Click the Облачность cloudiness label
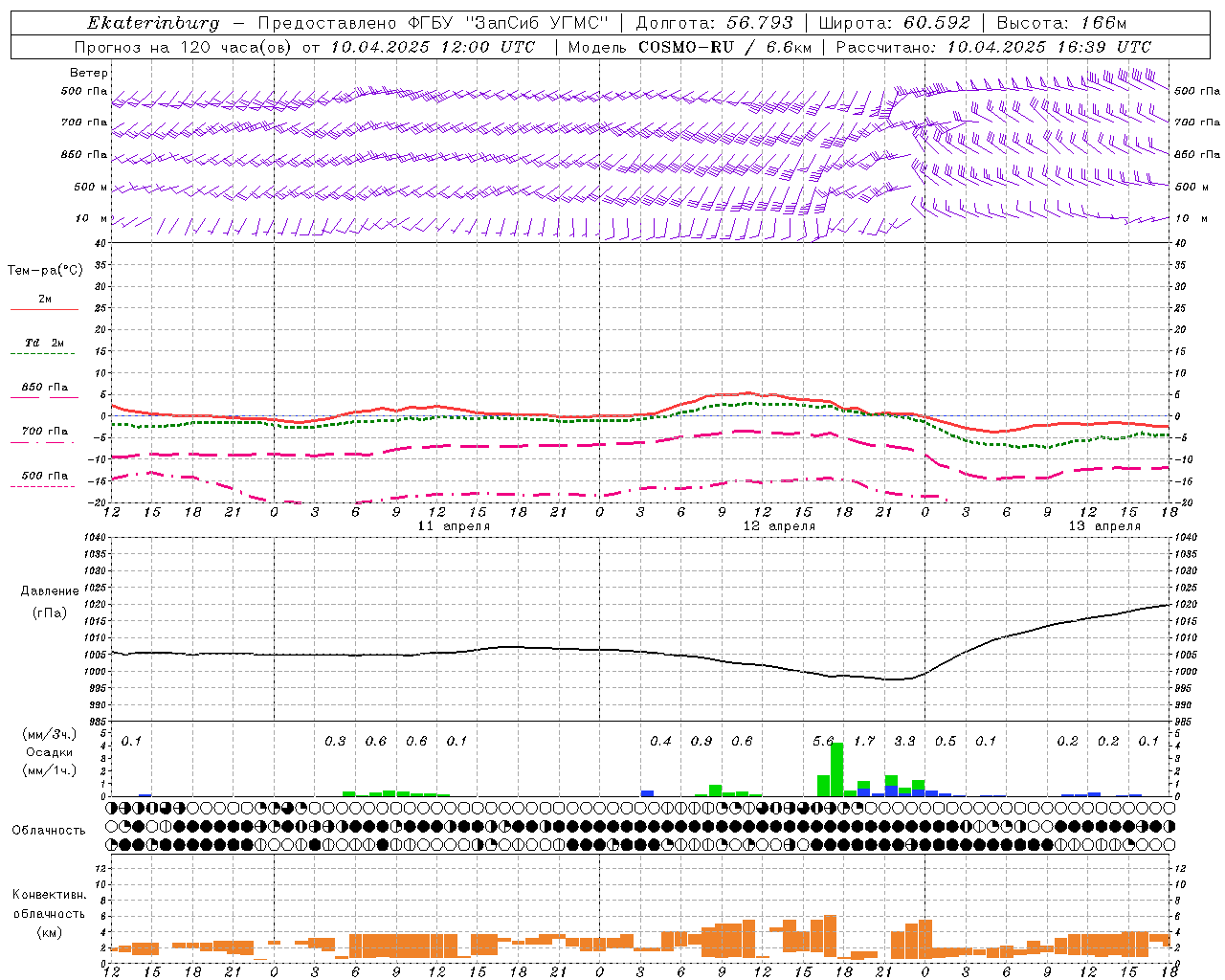 click(x=49, y=830)
